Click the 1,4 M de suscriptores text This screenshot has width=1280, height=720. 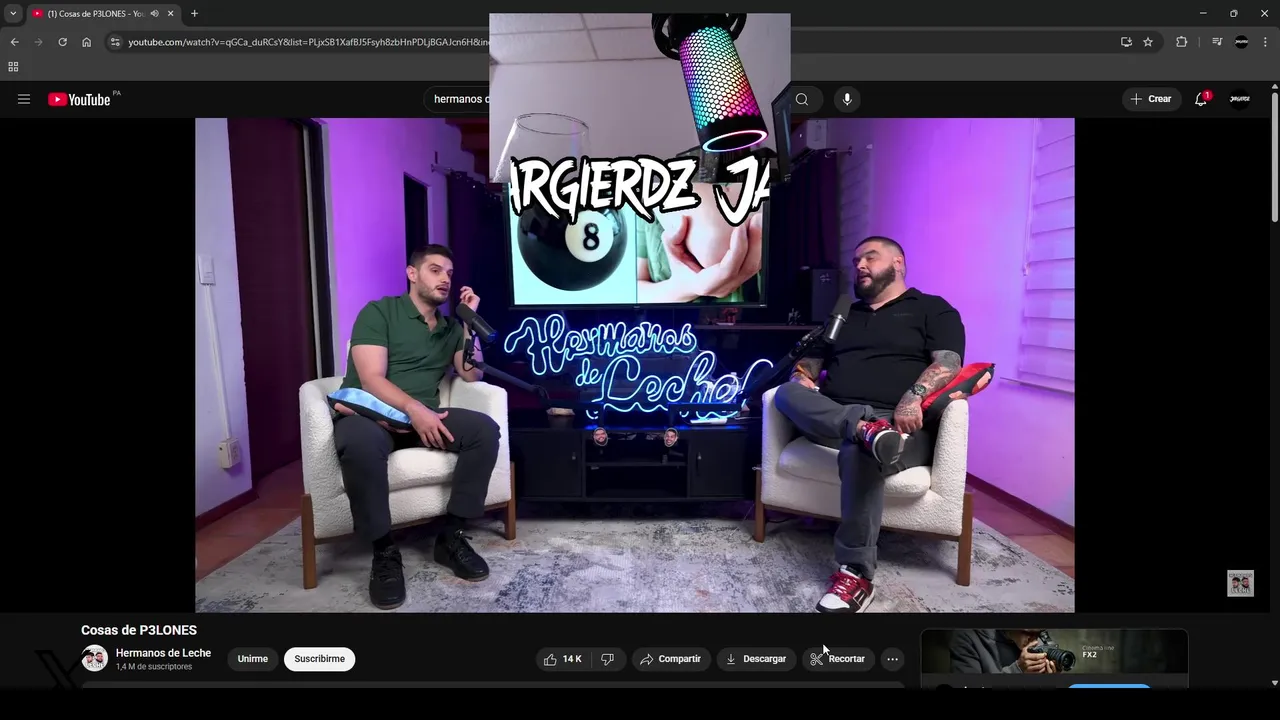pyautogui.click(x=154, y=667)
